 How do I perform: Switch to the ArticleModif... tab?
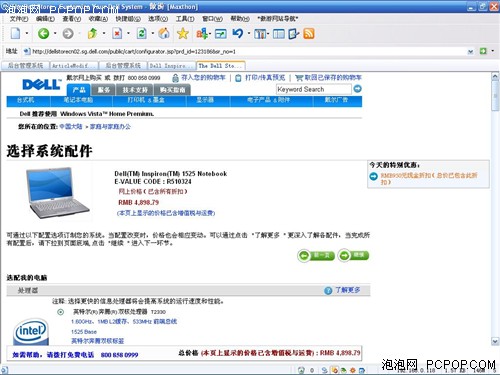pyautogui.click(x=74, y=66)
